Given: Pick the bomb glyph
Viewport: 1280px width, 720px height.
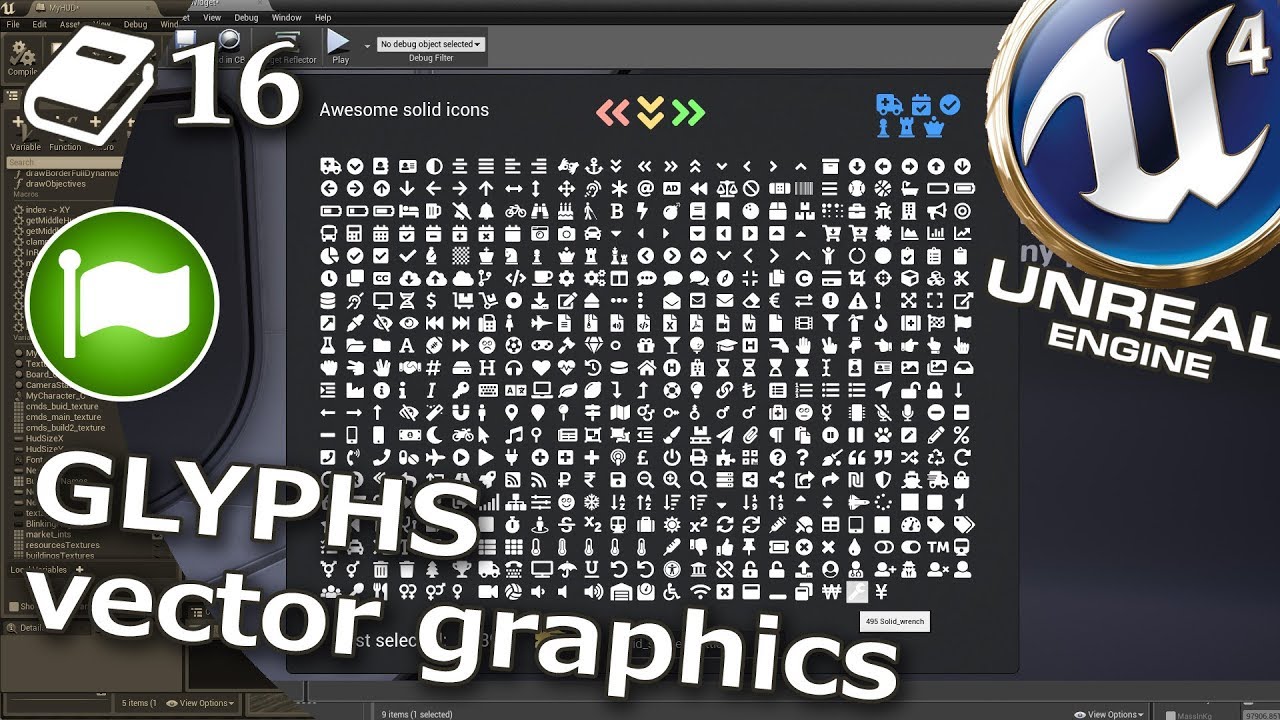Looking at the screenshot, I should click(671, 211).
